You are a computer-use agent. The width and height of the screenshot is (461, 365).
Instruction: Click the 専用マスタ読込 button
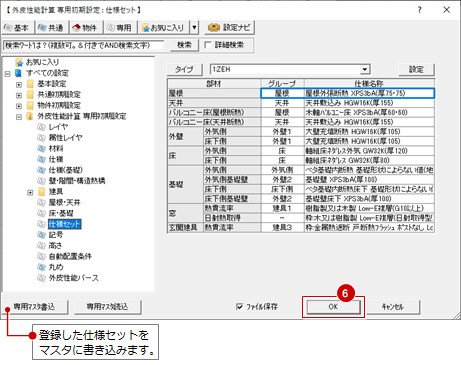tap(108, 307)
